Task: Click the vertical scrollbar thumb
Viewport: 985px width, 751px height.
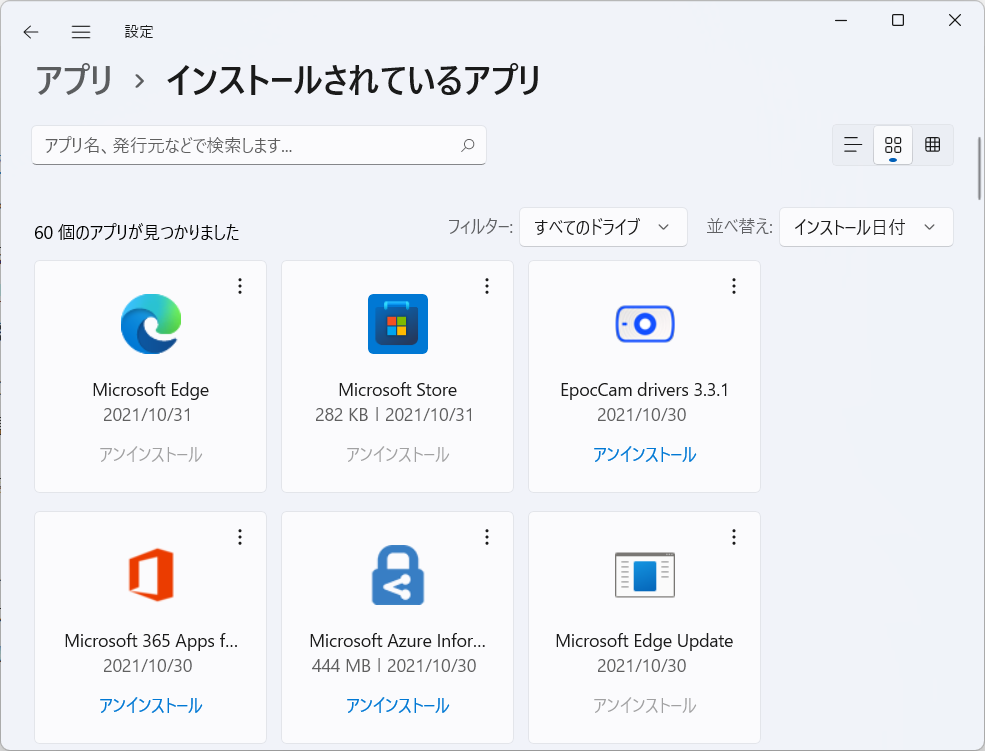Action: pos(979,168)
